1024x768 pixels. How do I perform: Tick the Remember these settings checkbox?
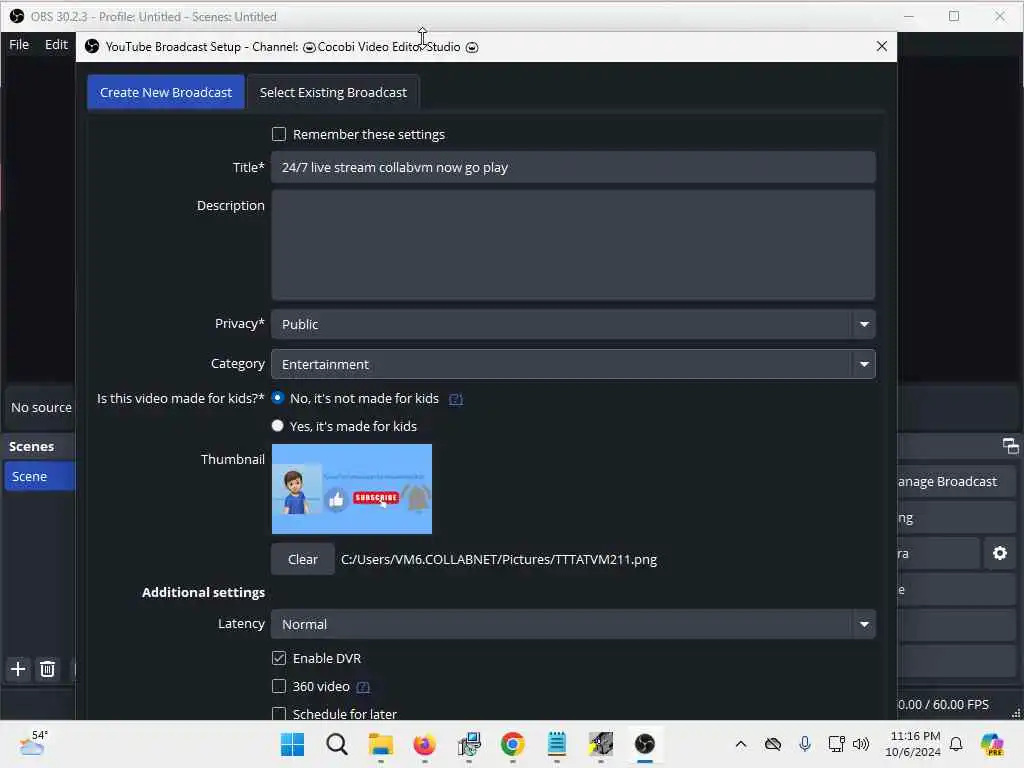[279, 134]
